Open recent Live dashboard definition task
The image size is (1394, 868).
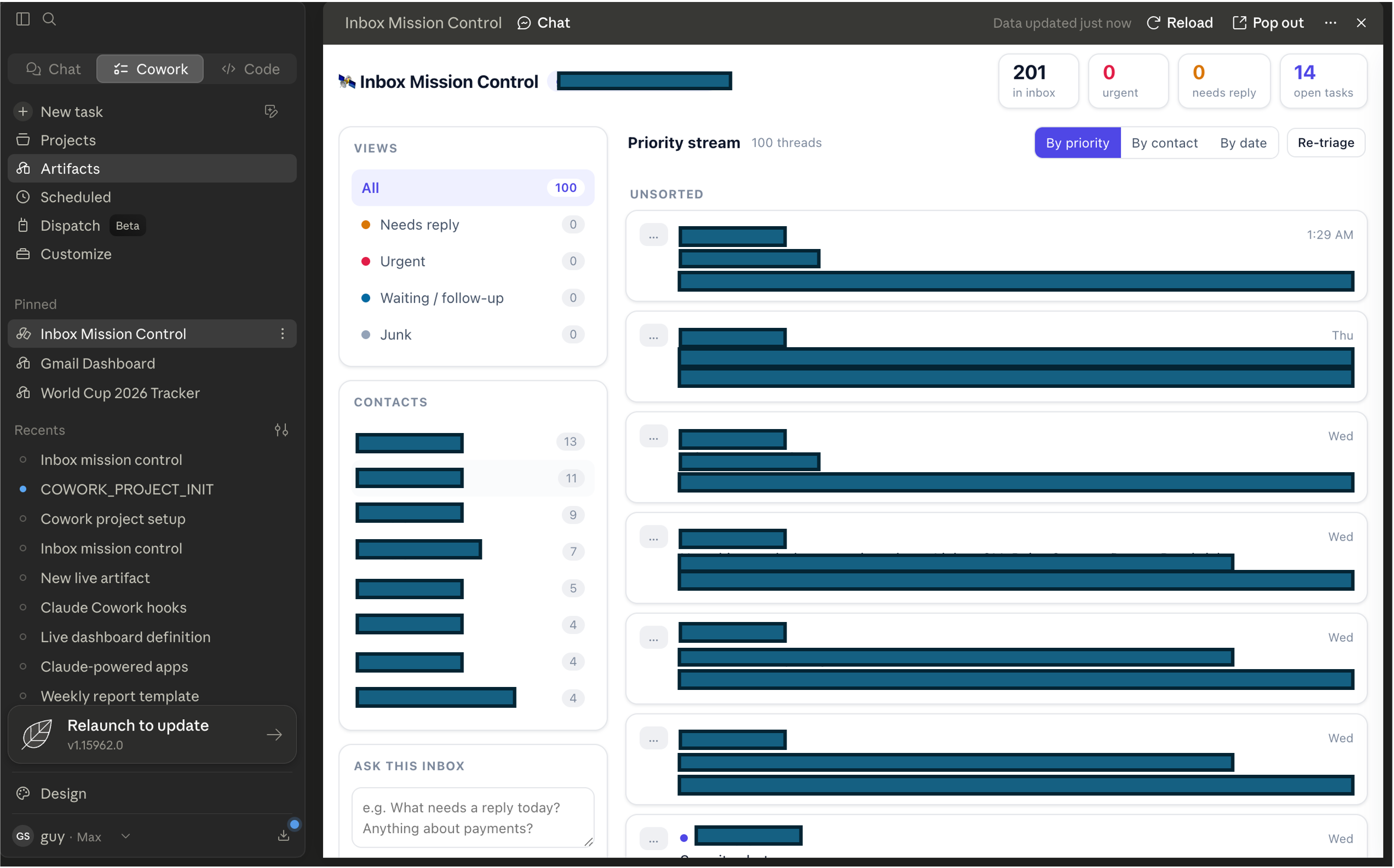pyautogui.click(x=152, y=637)
